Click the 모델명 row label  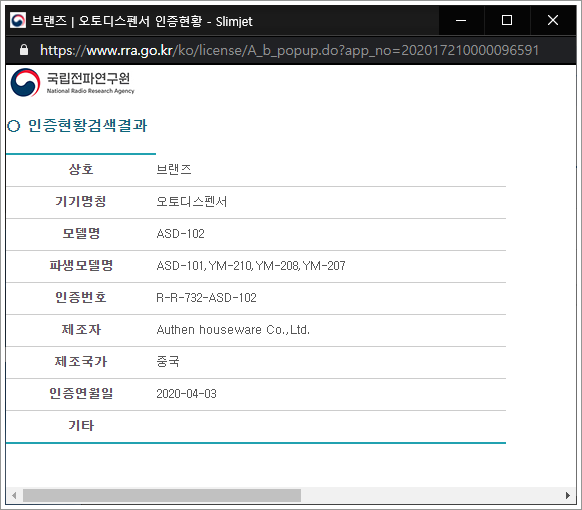click(x=81, y=234)
